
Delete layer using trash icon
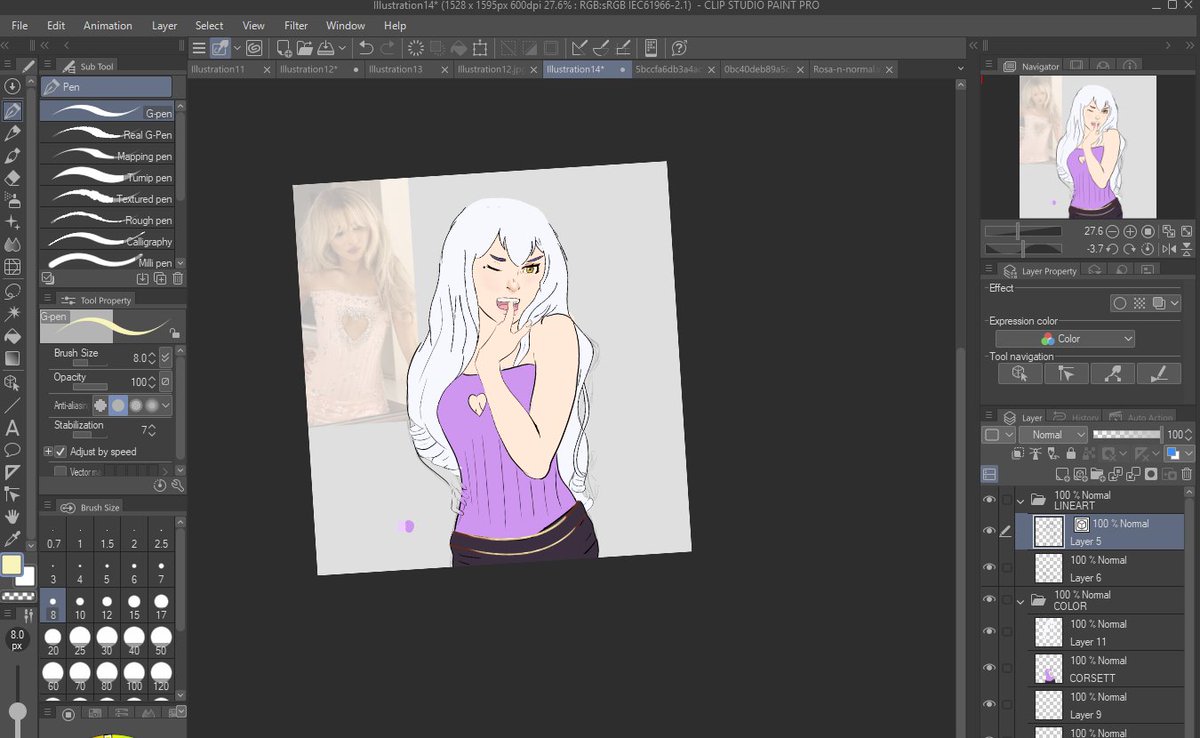click(1186, 475)
